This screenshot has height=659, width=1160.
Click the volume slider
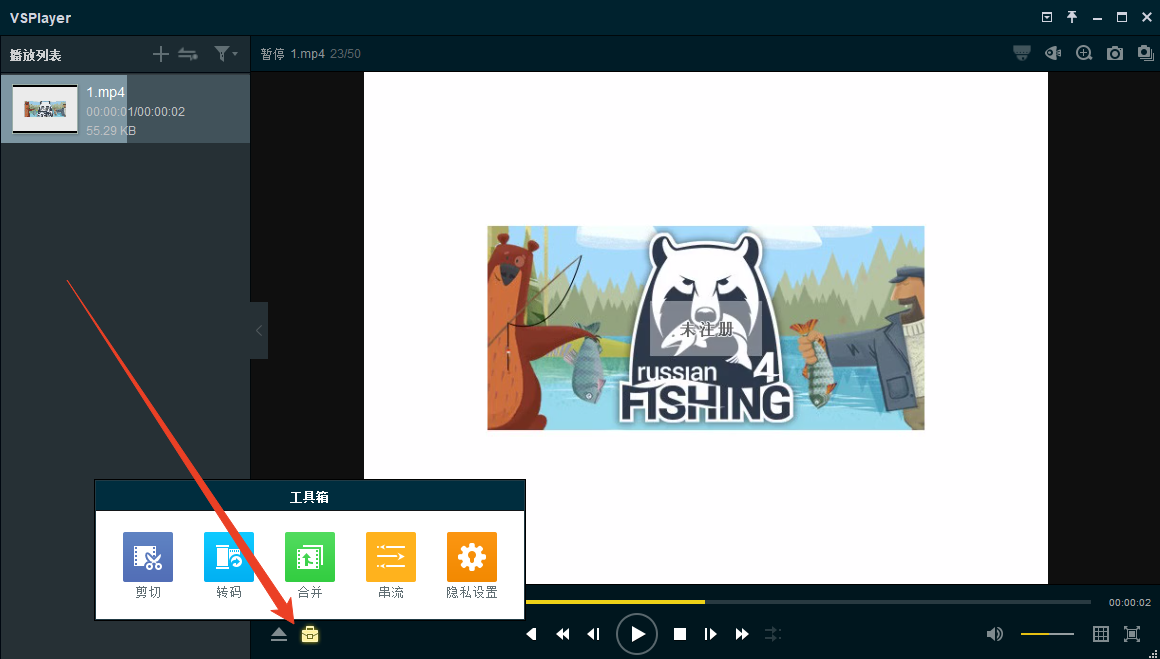click(x=1047, y=634)
